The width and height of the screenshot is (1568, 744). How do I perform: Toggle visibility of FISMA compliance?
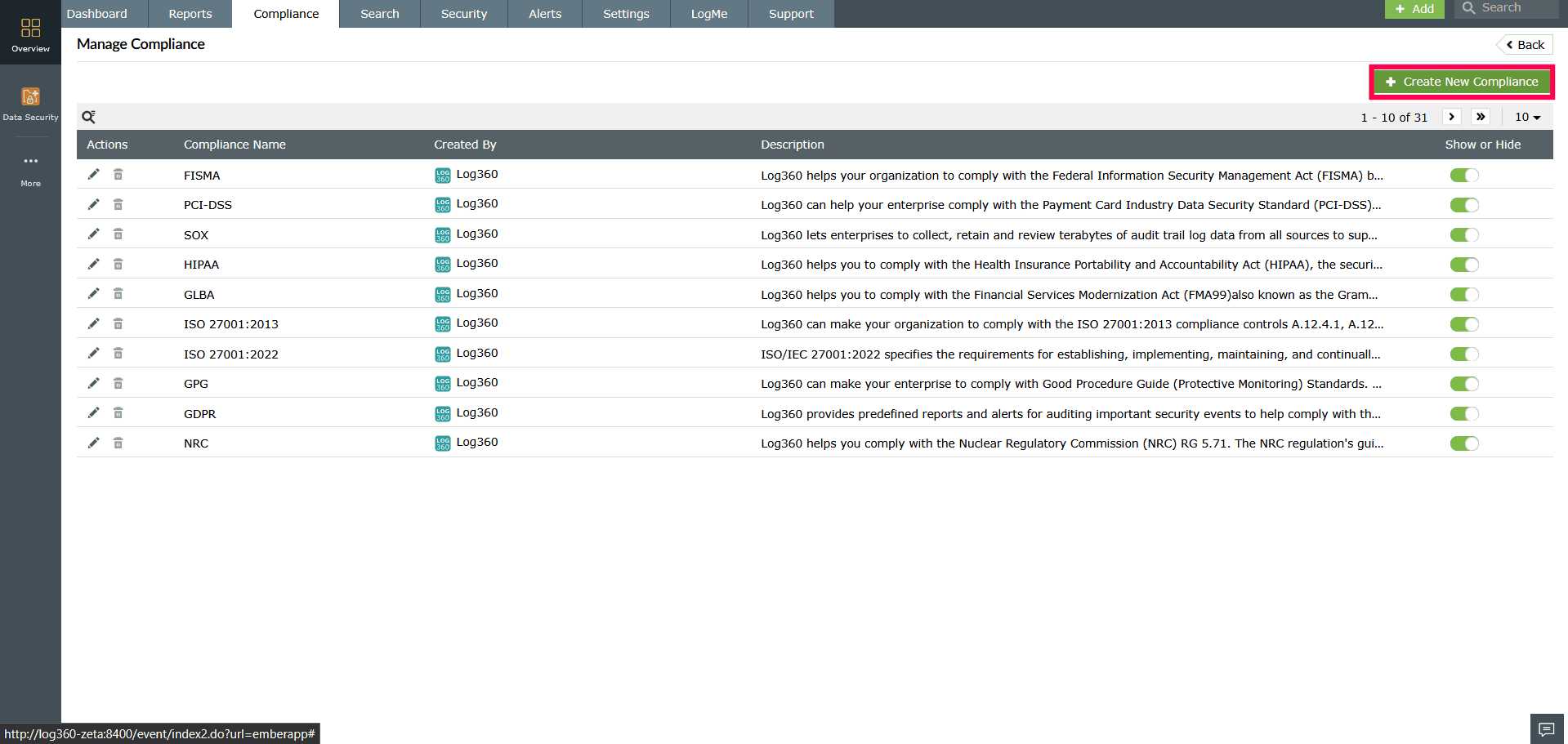coord(1464,176)
